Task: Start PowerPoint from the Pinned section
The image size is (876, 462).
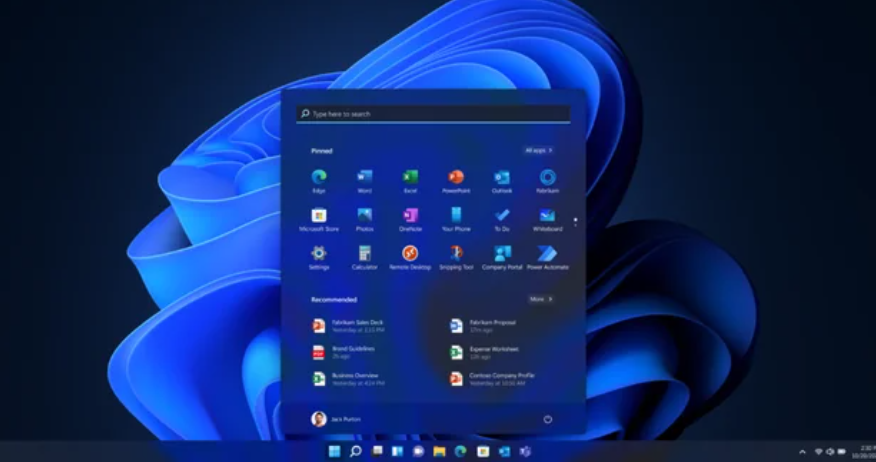Action: coord(456,182)
